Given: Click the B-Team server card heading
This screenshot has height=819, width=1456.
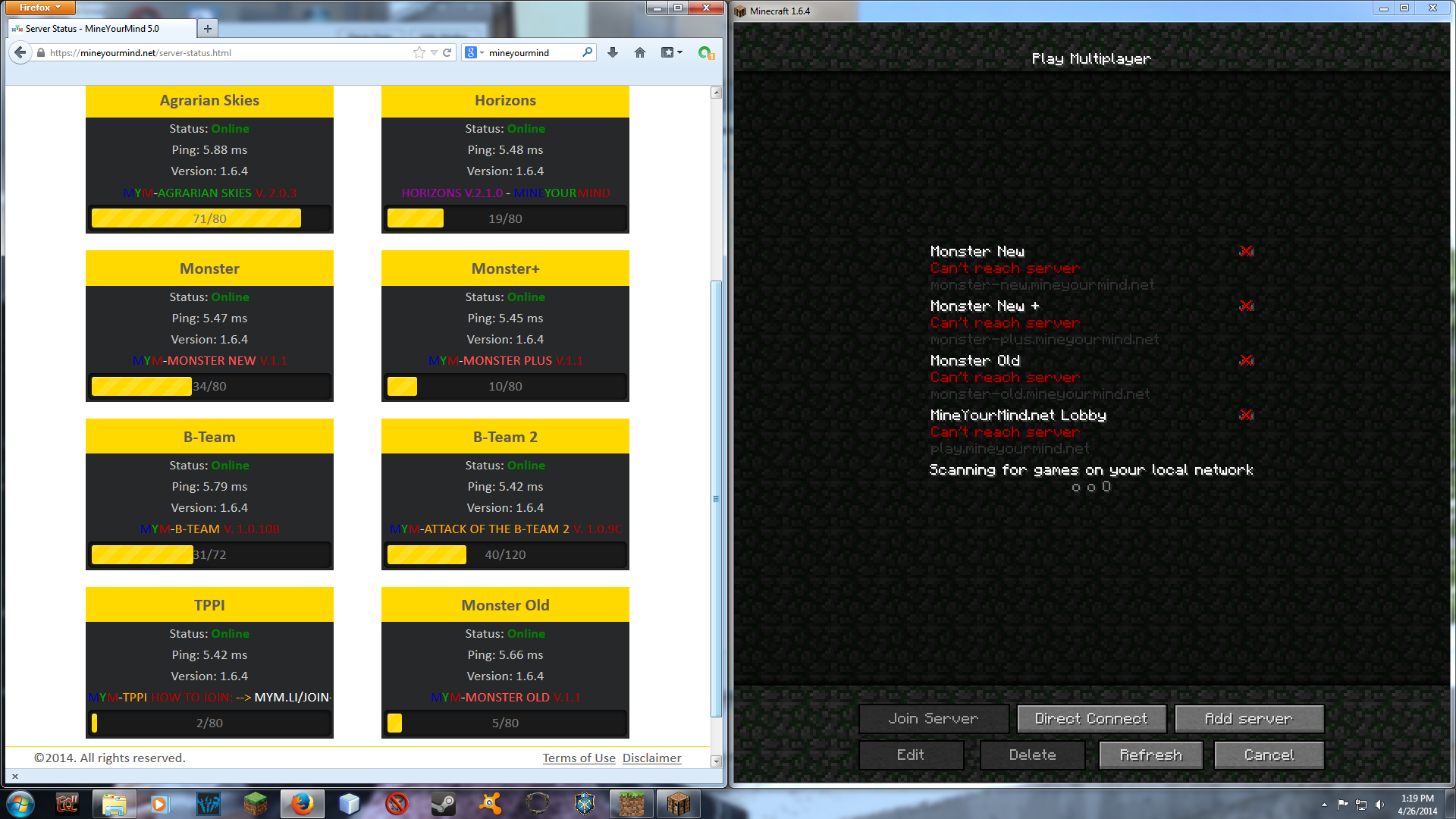Looking at the screenshot, I should click(209, 437).
